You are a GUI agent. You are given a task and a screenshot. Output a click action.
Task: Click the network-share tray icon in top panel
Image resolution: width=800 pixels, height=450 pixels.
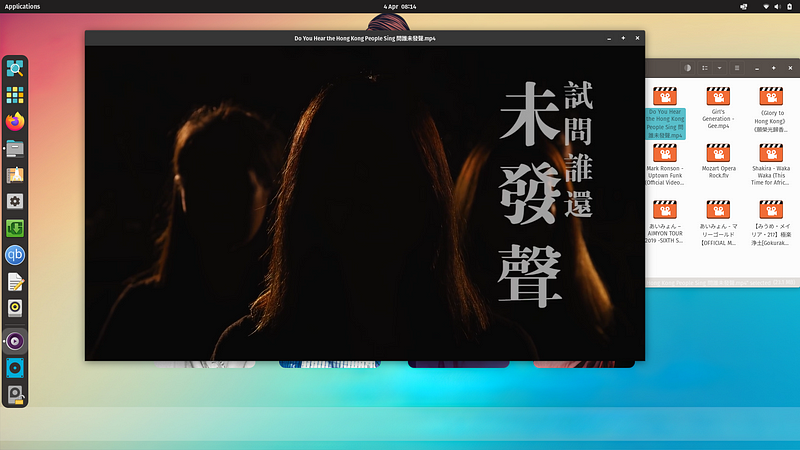tap(743, 7)
